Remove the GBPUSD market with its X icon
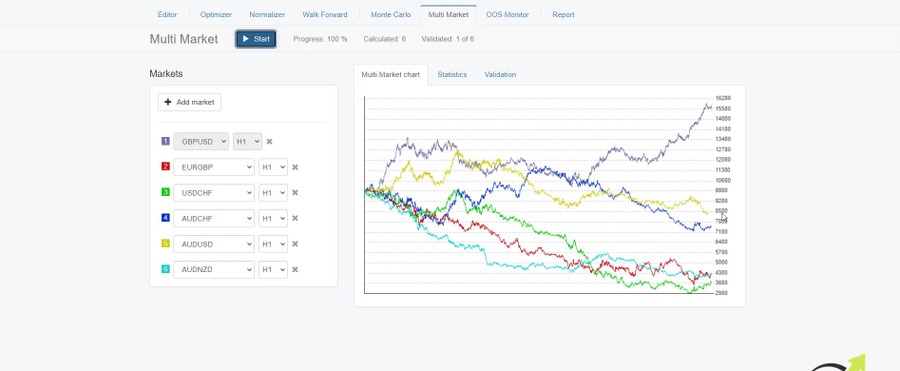The height and width of the screenshot is (371, 900). pyautogui.click(x=269, y=141)
